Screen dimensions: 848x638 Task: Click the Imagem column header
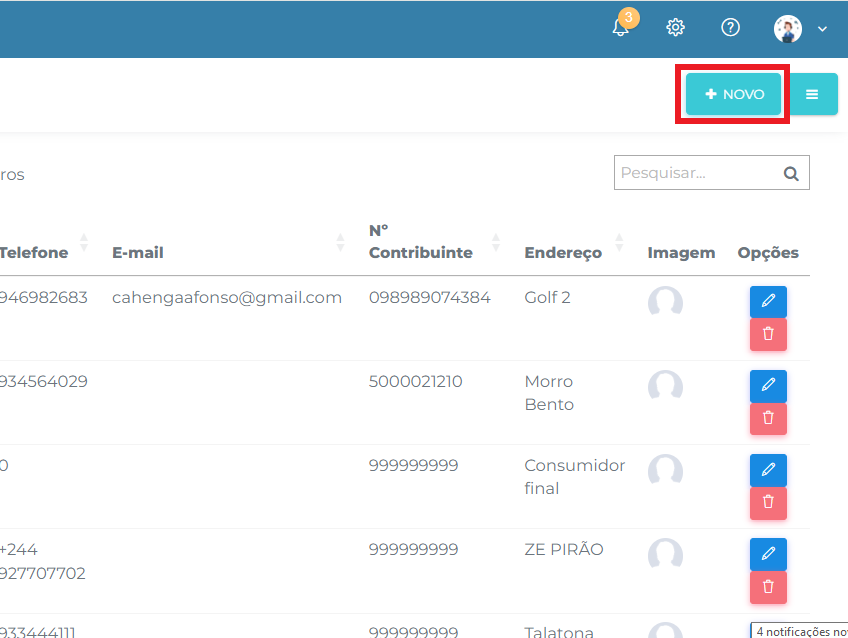pos(681,252)
